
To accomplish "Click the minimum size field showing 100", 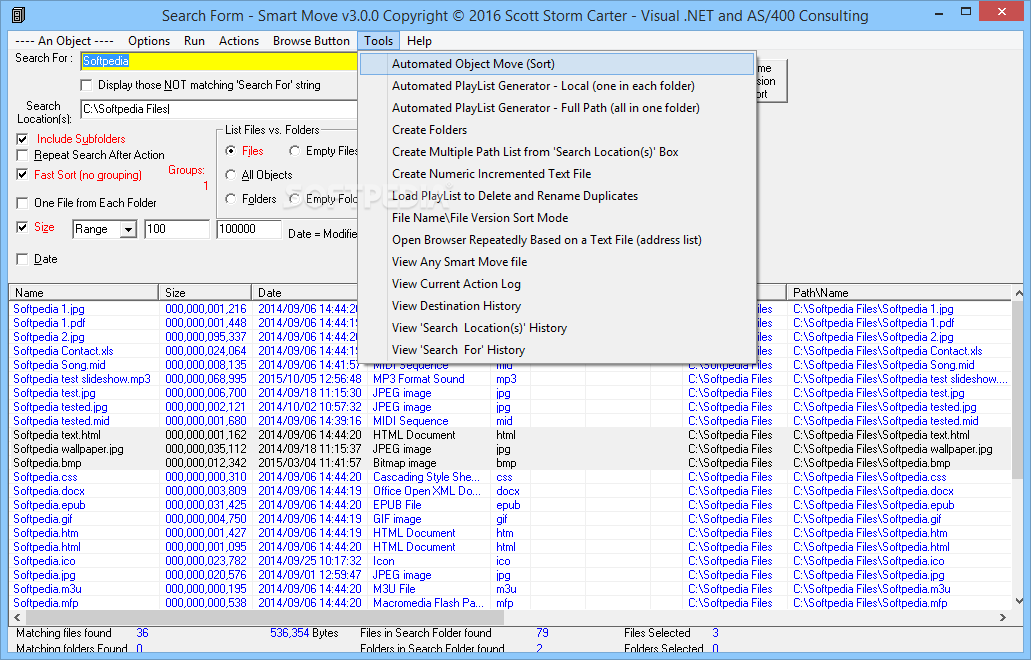I will [177, 229].
